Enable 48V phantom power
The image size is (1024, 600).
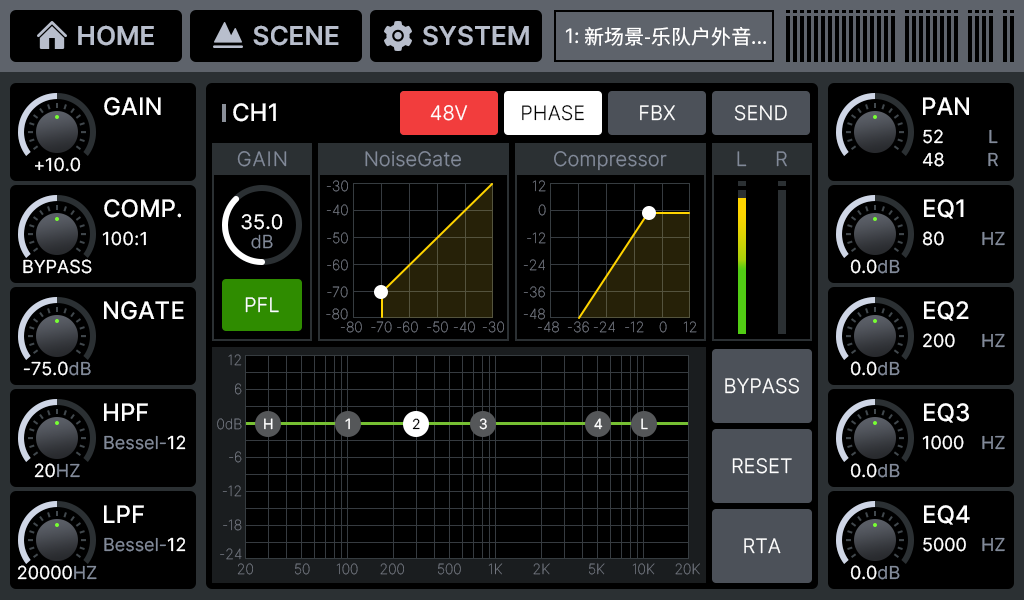[448, 112]
